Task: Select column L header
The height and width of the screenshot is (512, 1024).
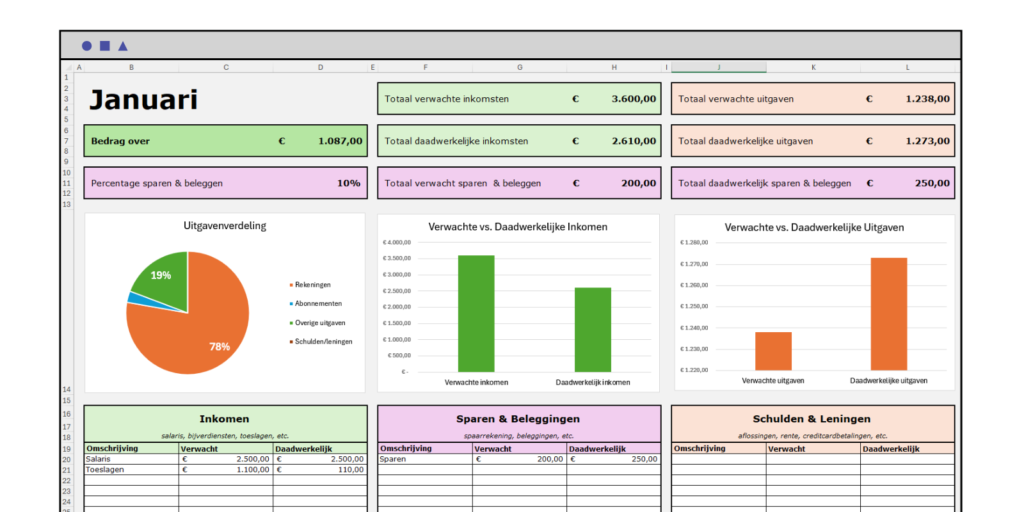Action: point(908,67)
